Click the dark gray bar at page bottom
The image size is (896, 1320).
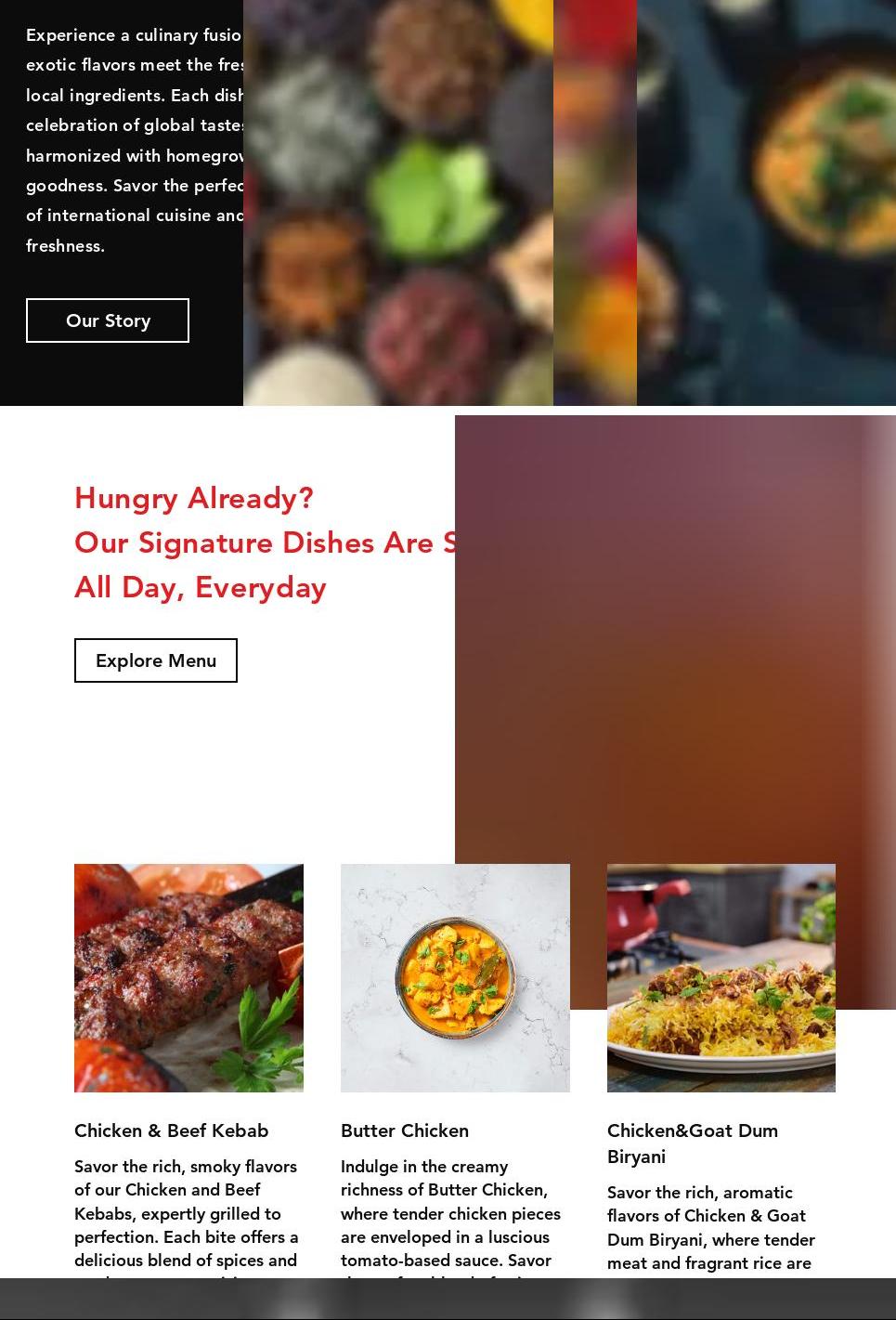pyautogui.click(x=448, y=1299)
